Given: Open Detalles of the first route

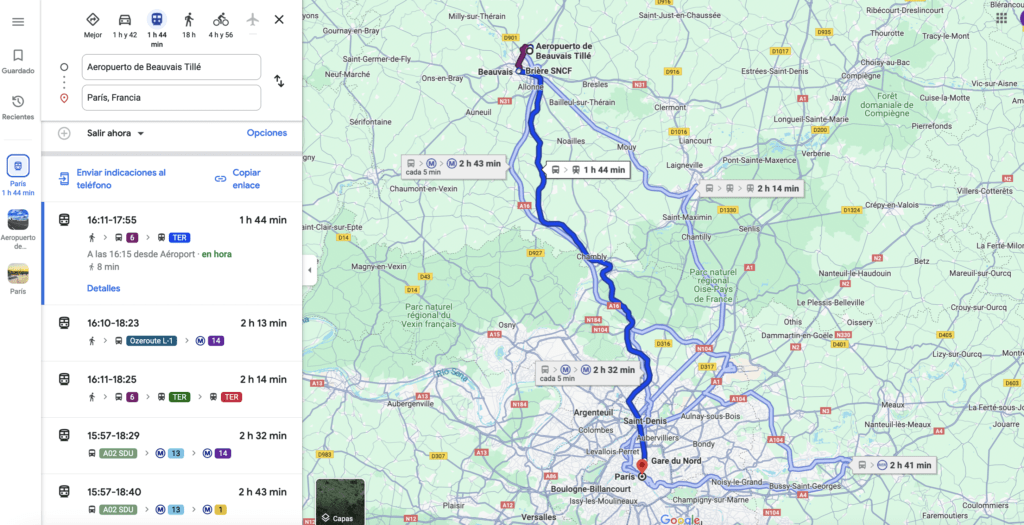Looking at the screenshot, I should pyautogui.click(x=103, y=288).
